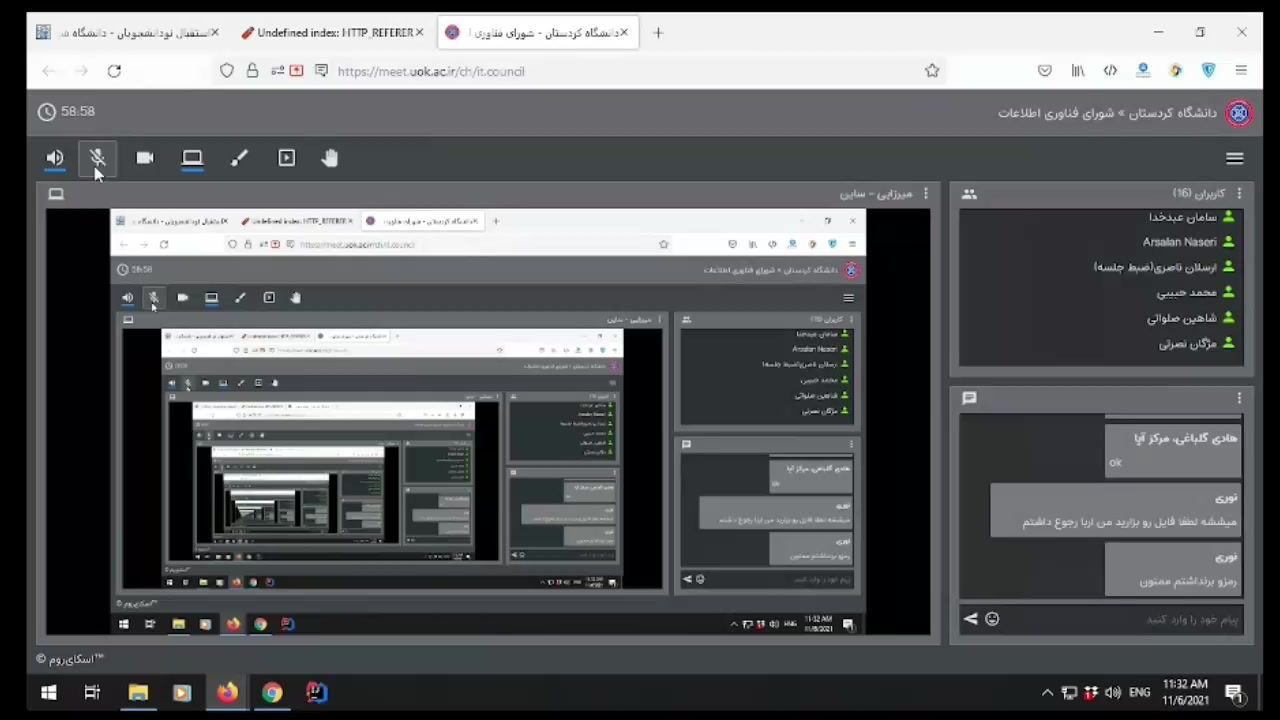Turn on the webcam camera icon

[145, 158]
